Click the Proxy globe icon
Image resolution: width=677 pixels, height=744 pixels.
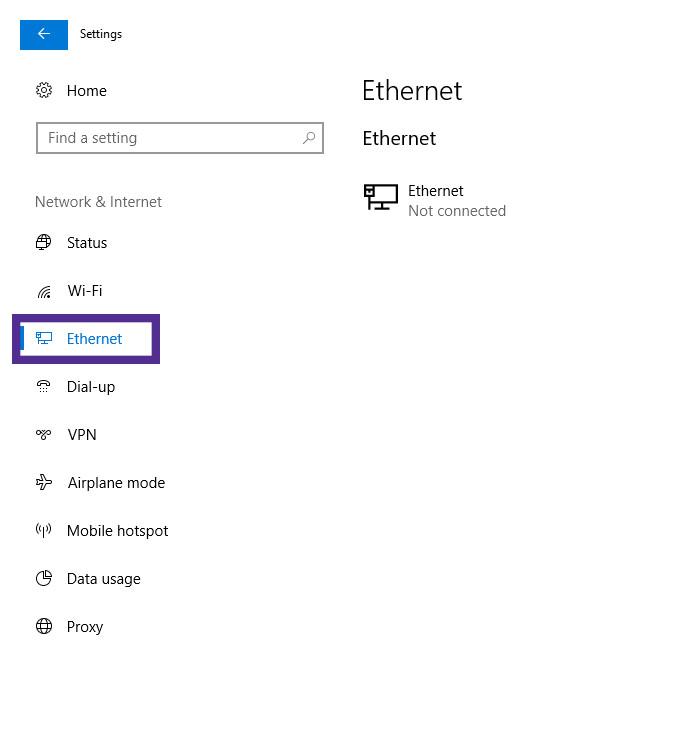point(44,626)
